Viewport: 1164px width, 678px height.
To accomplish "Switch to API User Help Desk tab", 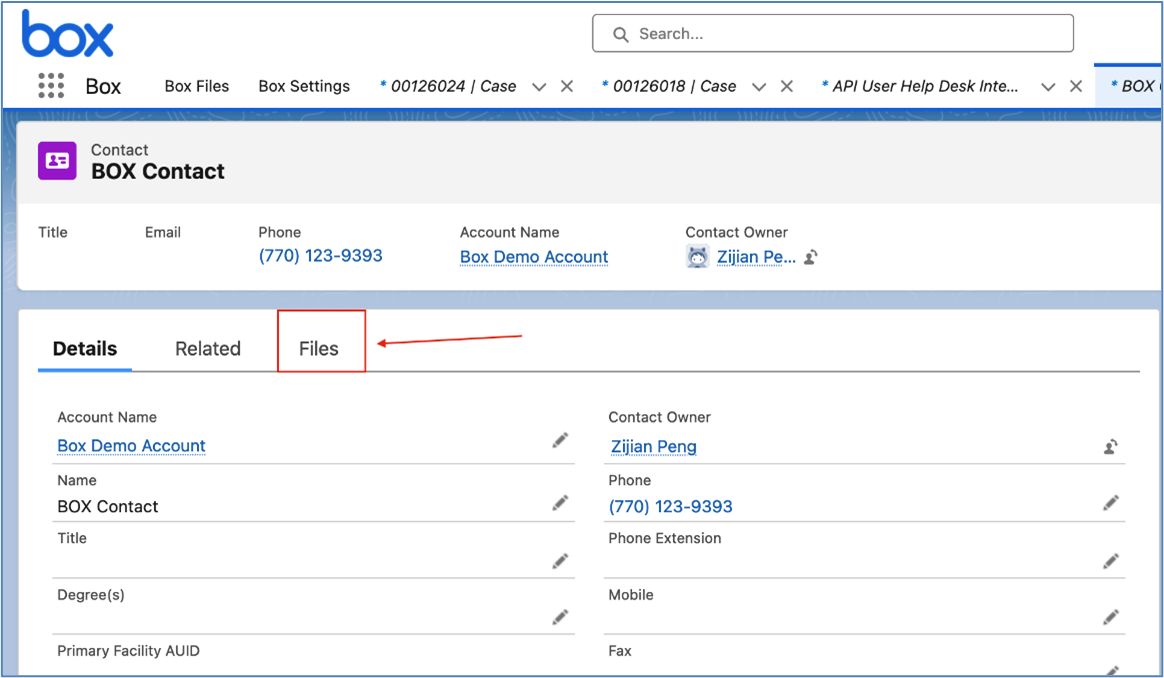I will tap(920, 86).
